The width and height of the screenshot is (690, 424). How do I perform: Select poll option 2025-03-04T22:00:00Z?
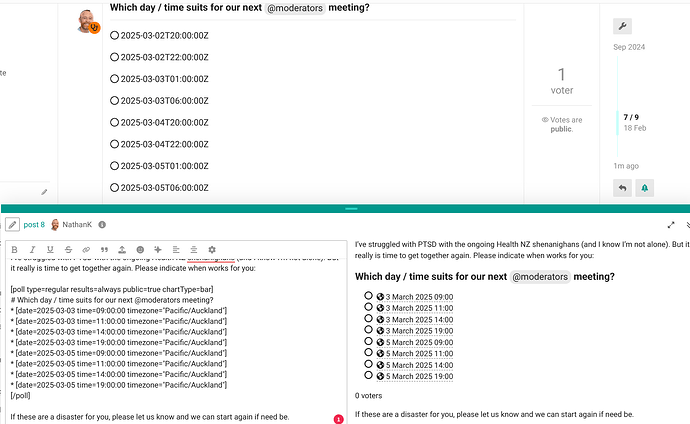(x=114, y=144)
